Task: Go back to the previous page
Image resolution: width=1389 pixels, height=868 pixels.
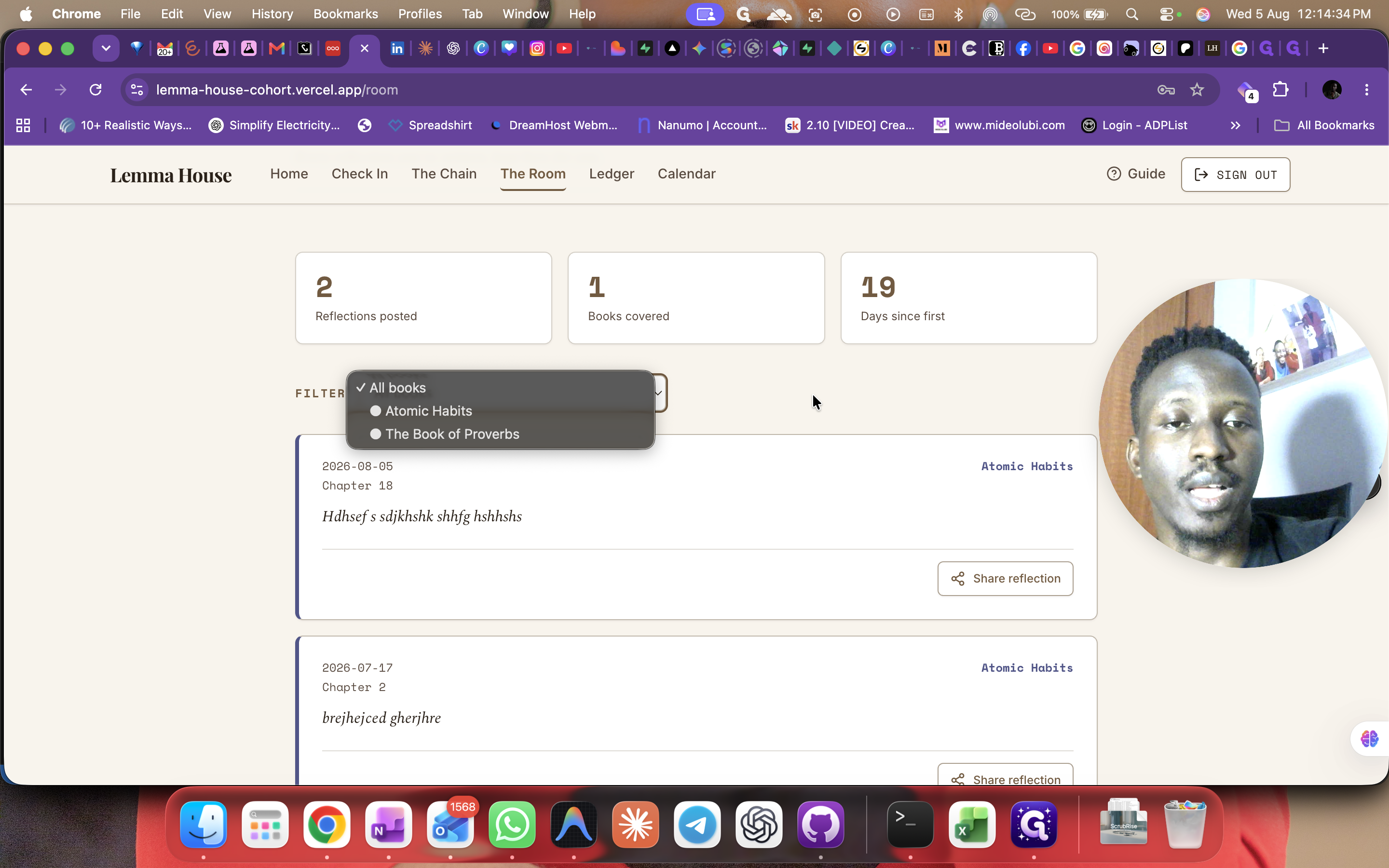Action: (26, 90)
